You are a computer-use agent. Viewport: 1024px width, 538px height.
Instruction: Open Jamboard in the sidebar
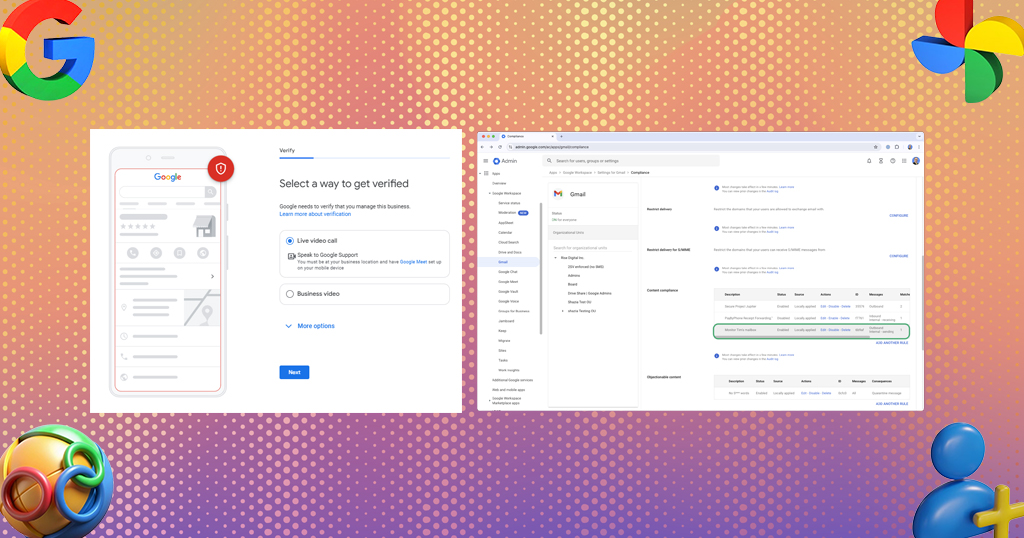(x=506, y=321)
